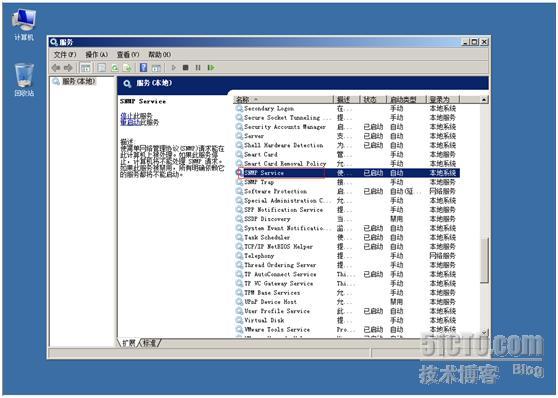Select the Special Administration C... row
The height and width of the screenshot is (398, 558).
click(x=347, y=200)
